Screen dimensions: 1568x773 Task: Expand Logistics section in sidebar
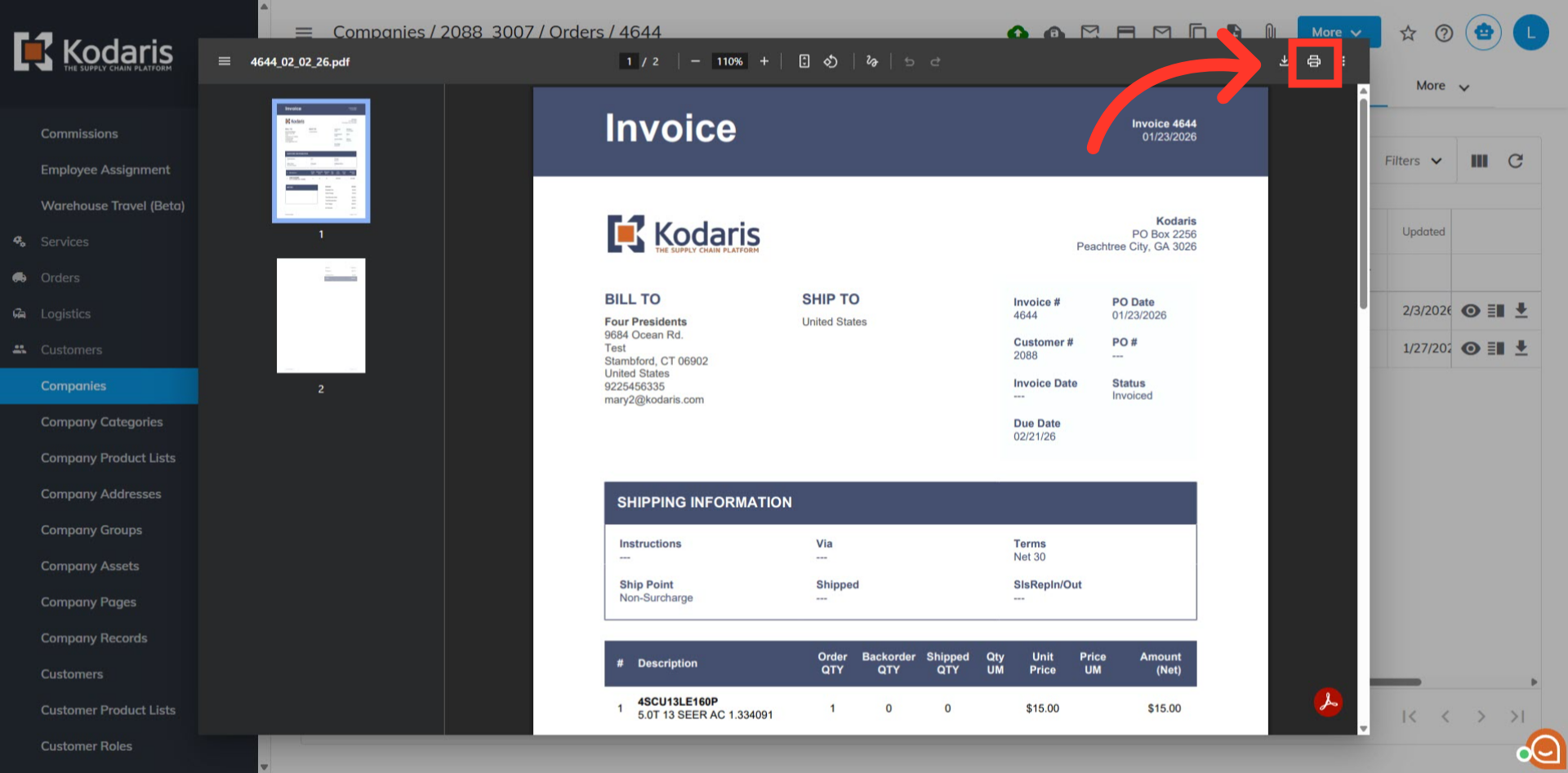(x=65, y=313)
